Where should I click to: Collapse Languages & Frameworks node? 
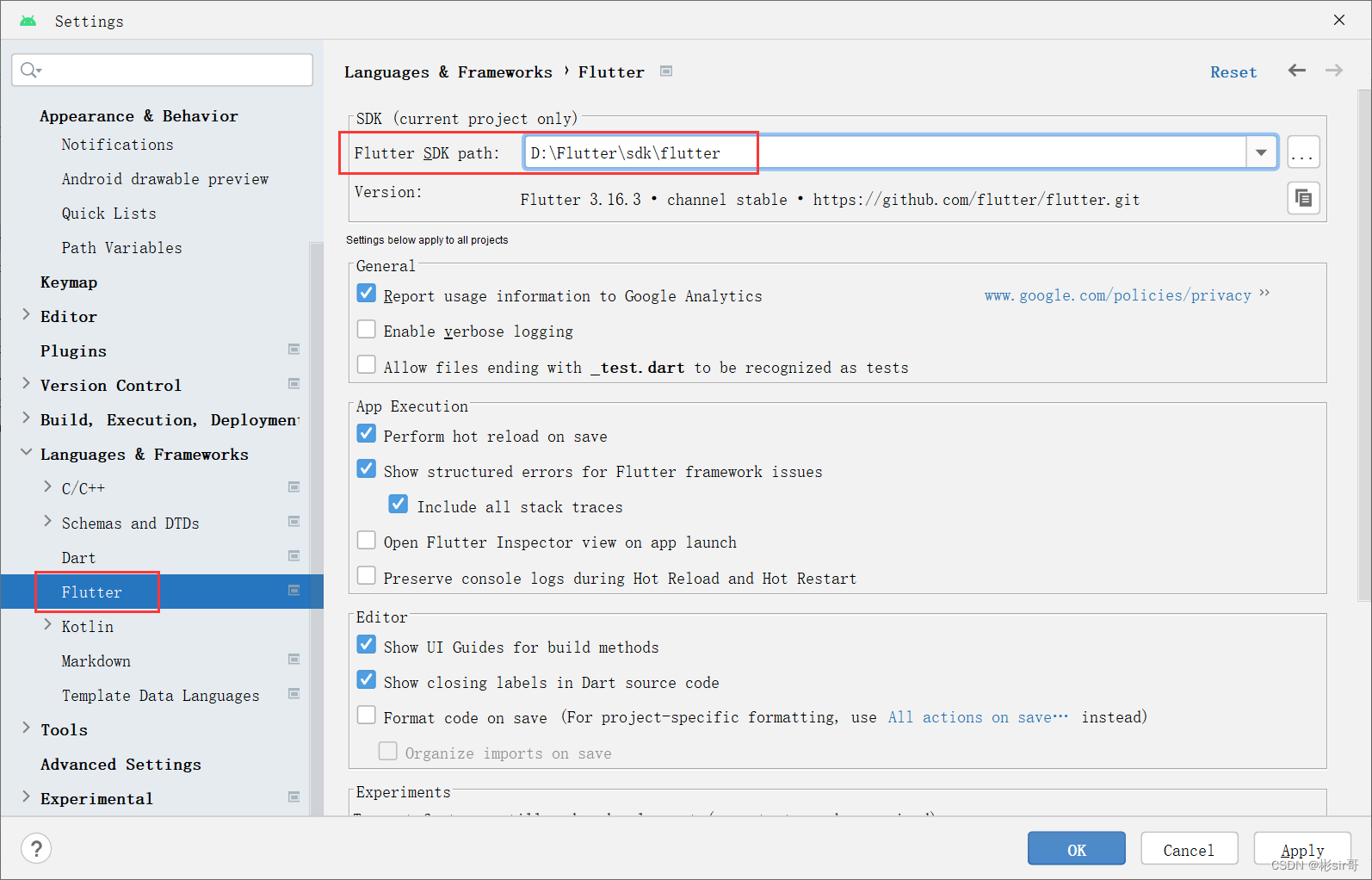[26, 453]
